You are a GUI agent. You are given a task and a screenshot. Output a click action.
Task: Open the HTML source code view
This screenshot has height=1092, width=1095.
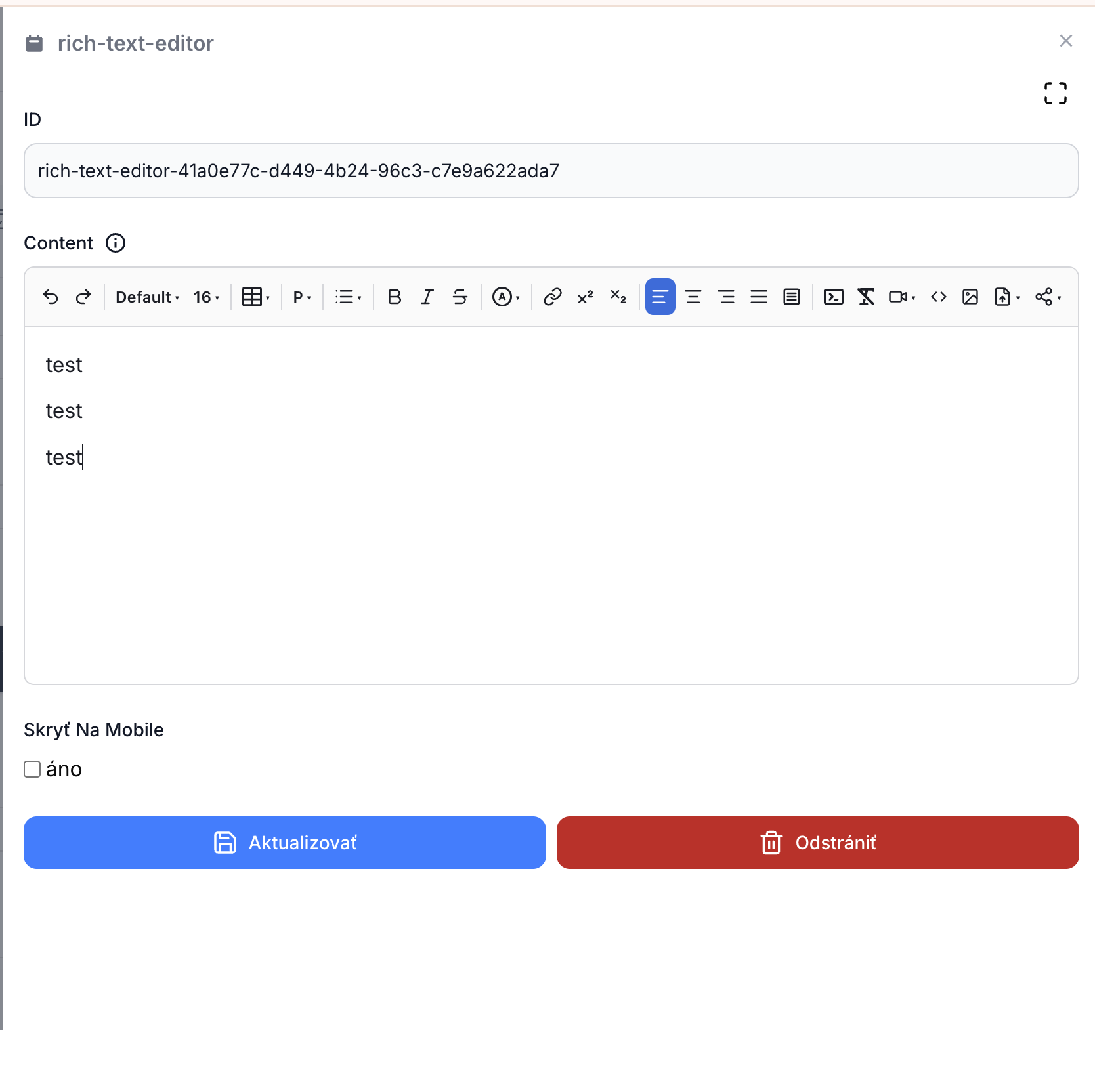[x=939, y=297]
